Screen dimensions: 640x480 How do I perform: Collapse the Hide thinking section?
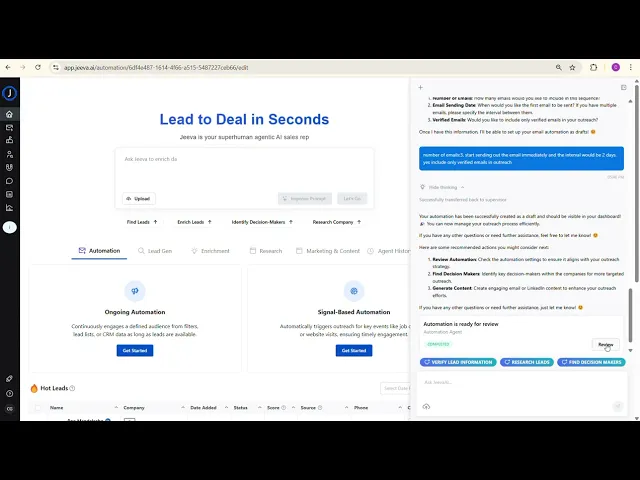[443, 187]
